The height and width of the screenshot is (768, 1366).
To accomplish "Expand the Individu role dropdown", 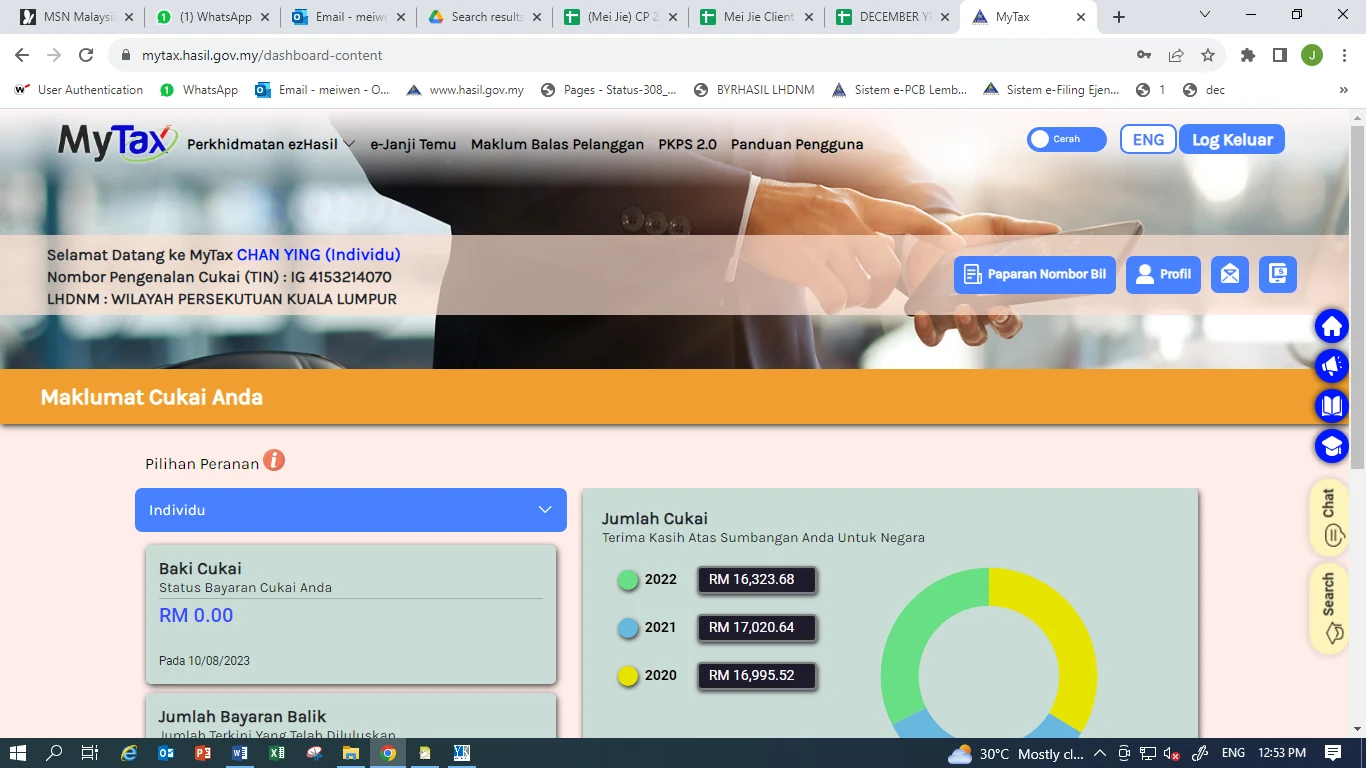I will coord(351,510).
